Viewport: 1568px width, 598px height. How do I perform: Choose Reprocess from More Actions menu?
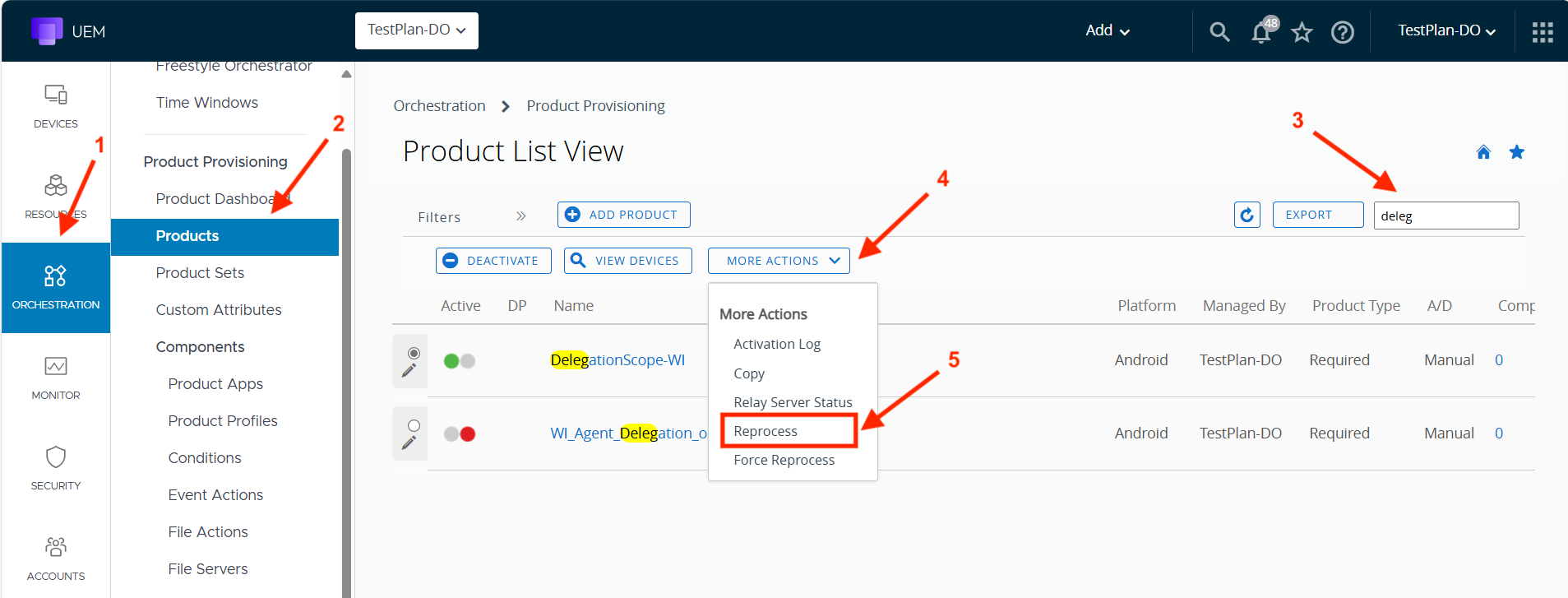point(765,431)
